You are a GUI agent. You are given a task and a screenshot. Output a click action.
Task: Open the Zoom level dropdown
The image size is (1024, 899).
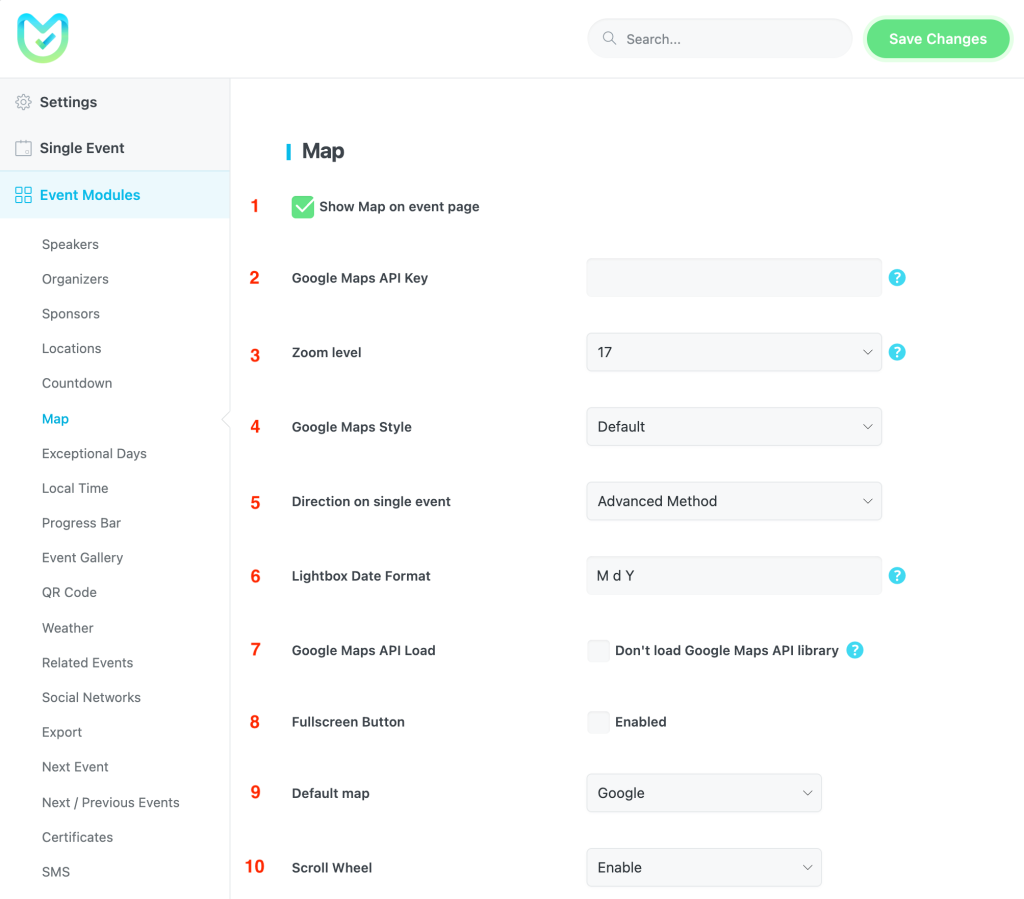click(733, 352)
